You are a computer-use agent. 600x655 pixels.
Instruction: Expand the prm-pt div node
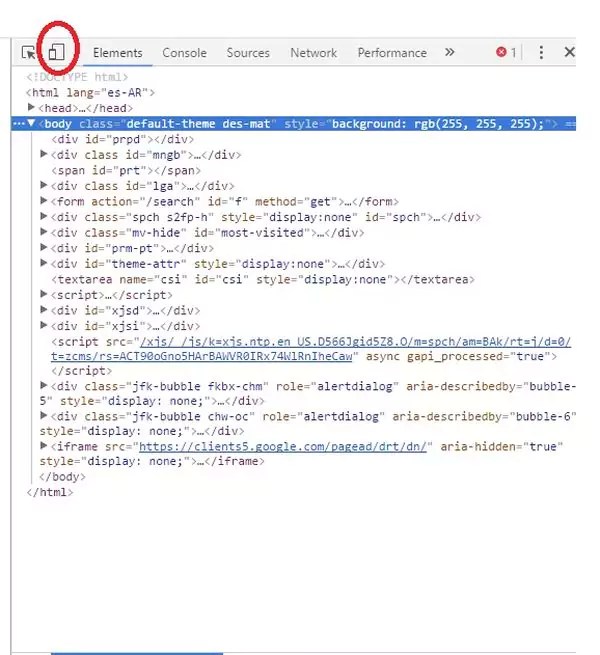pyautogui.click(x=43, y=247)
